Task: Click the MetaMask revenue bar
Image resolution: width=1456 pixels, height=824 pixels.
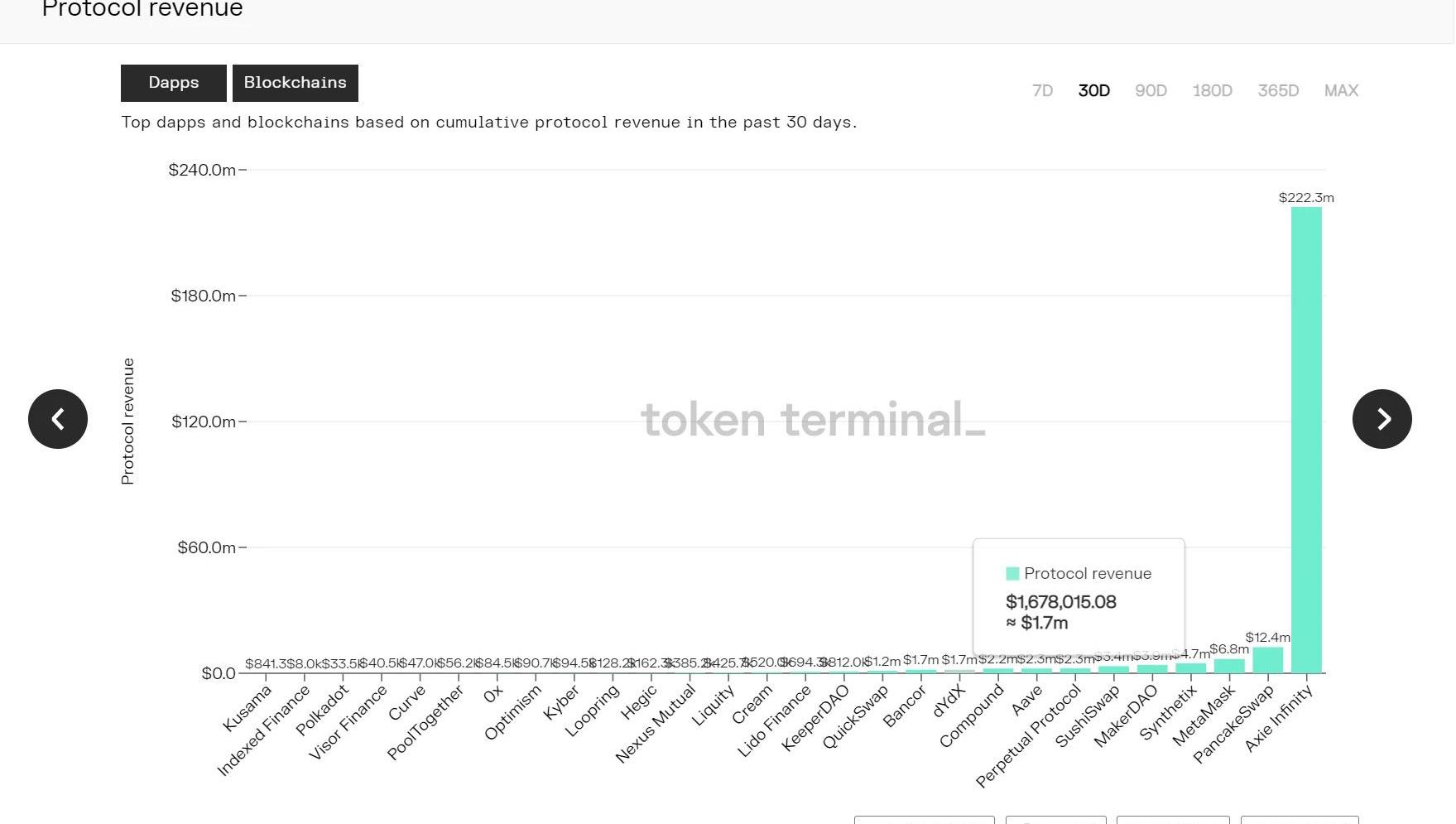Action: click(1229, 666)
